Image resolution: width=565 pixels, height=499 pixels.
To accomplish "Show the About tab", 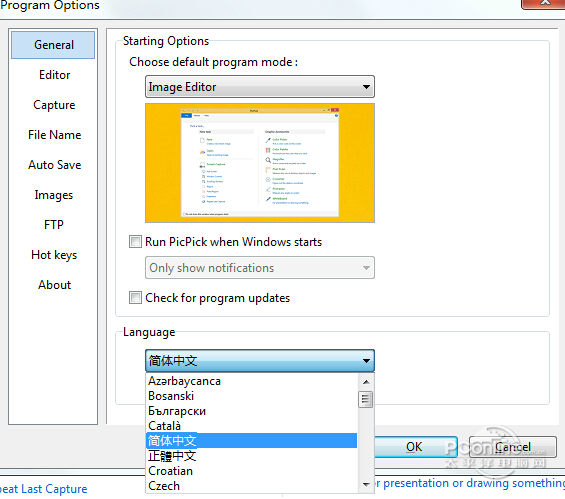I will 54,285.
